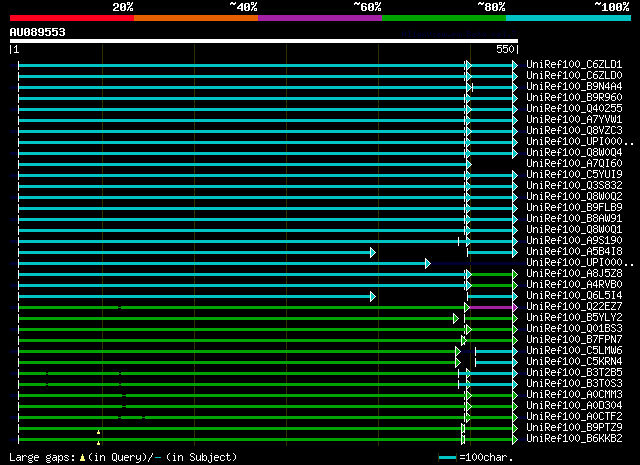Click the green ~80% identity legend segment

coord(444,18)
